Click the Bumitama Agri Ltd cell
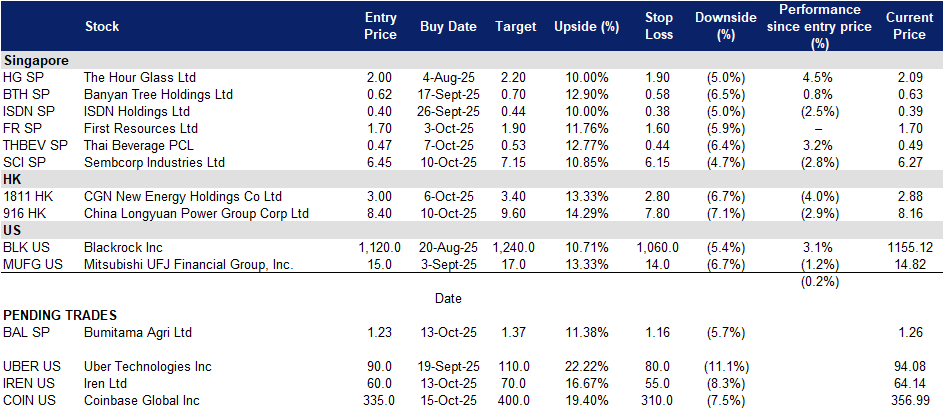943x409 pixels. pos(139,332)
